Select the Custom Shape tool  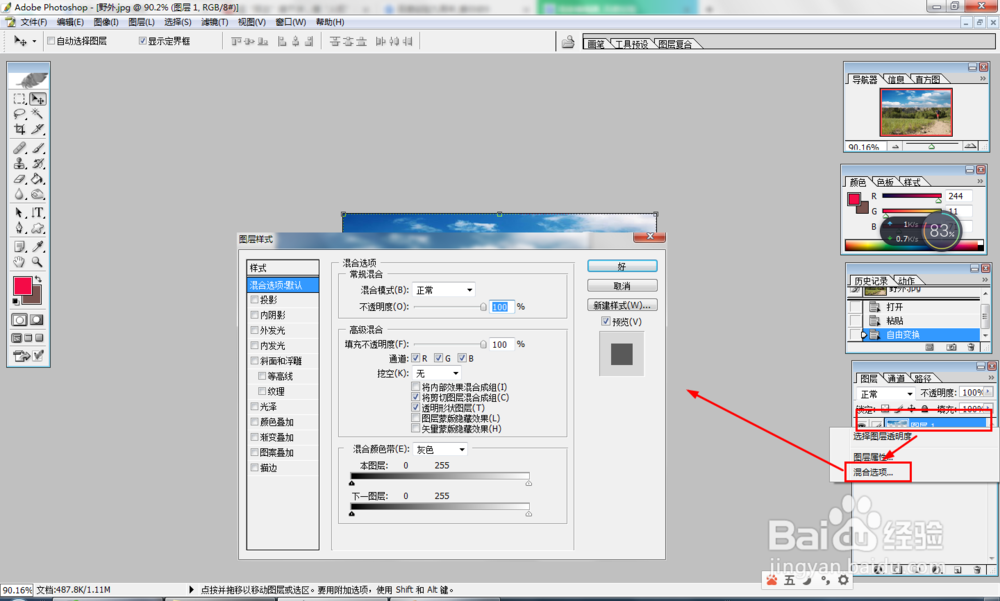[x=38, y=228]
